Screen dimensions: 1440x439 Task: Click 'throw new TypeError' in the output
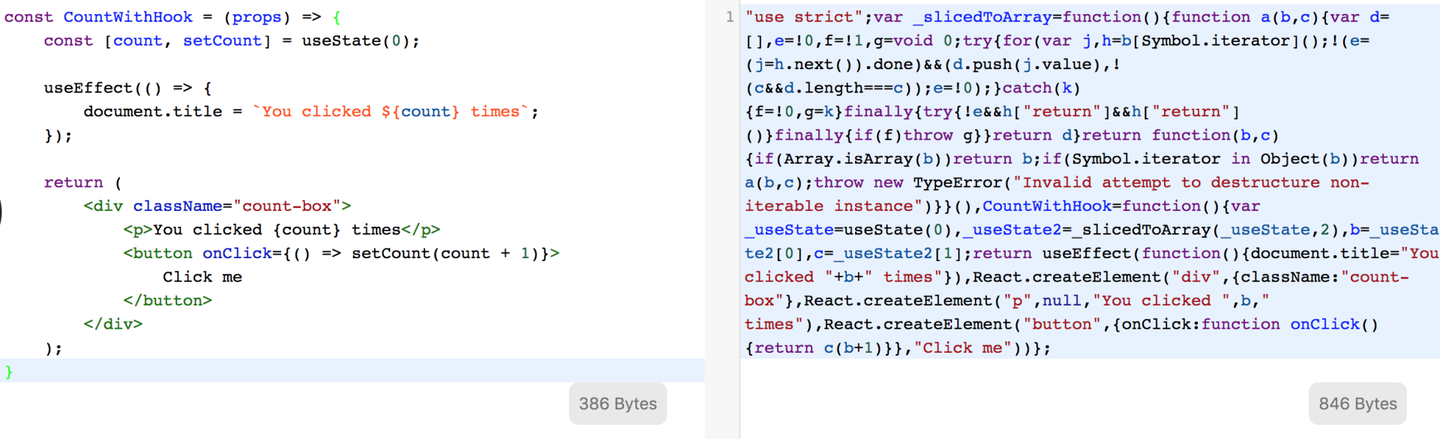909,182
